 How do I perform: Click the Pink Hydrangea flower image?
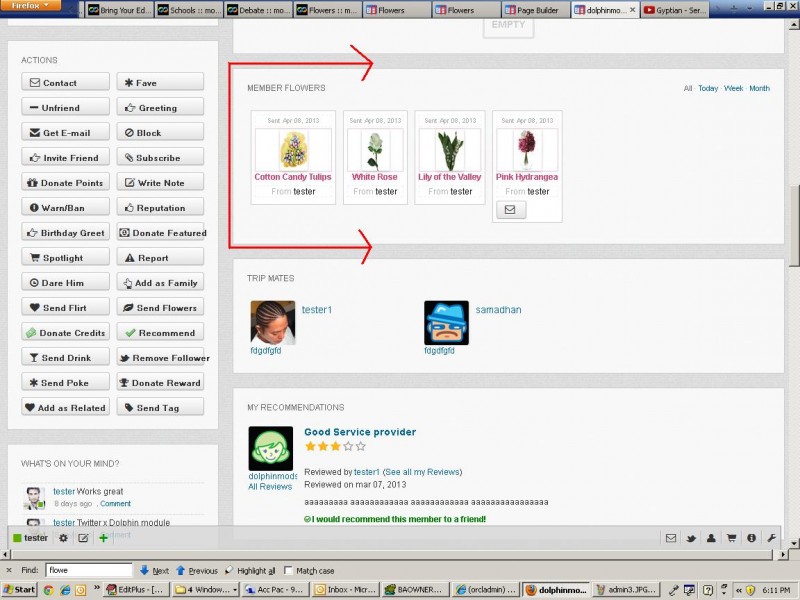tap(527, 149)
